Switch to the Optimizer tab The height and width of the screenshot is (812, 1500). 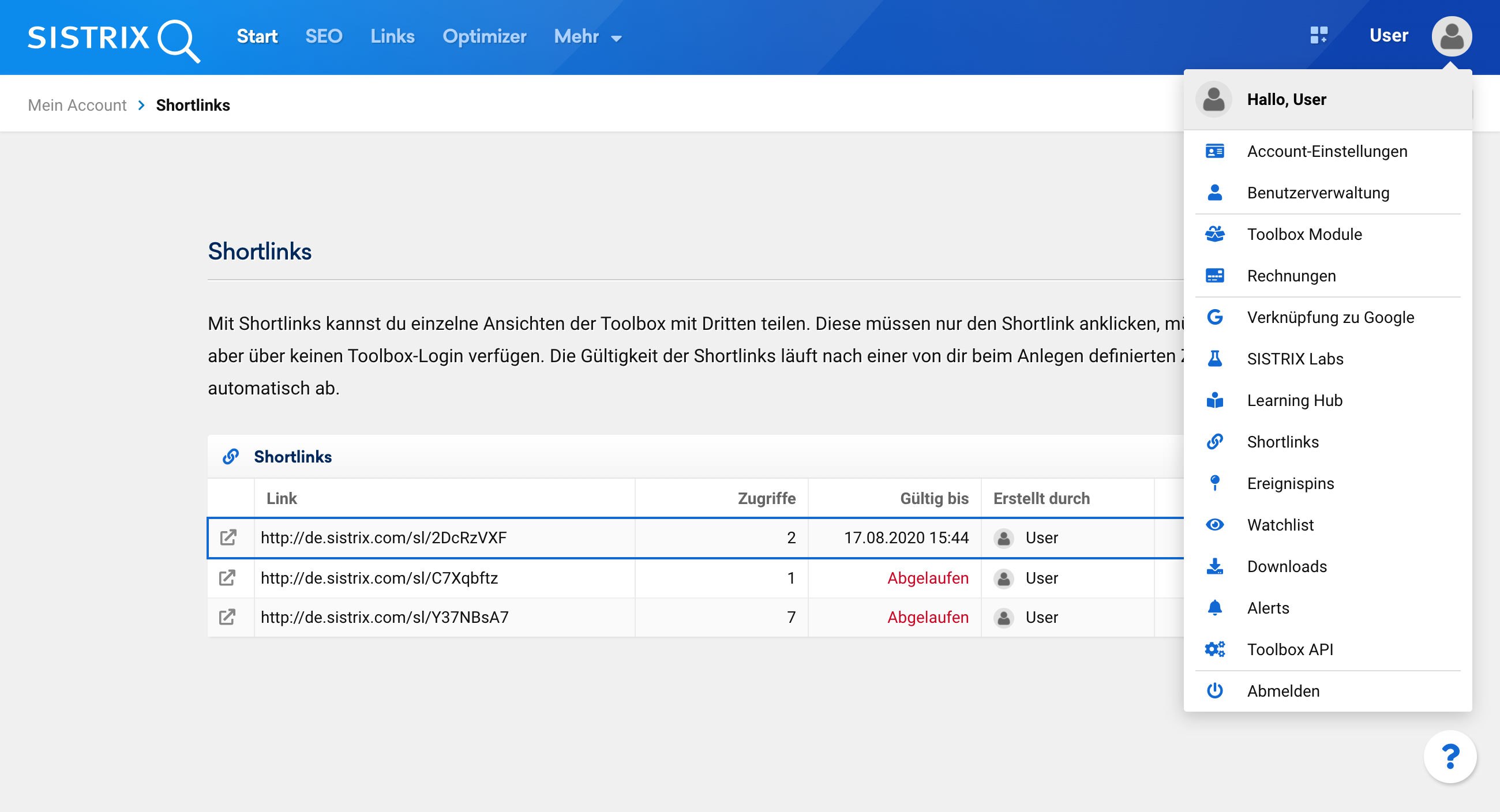[x=484, y=37]
